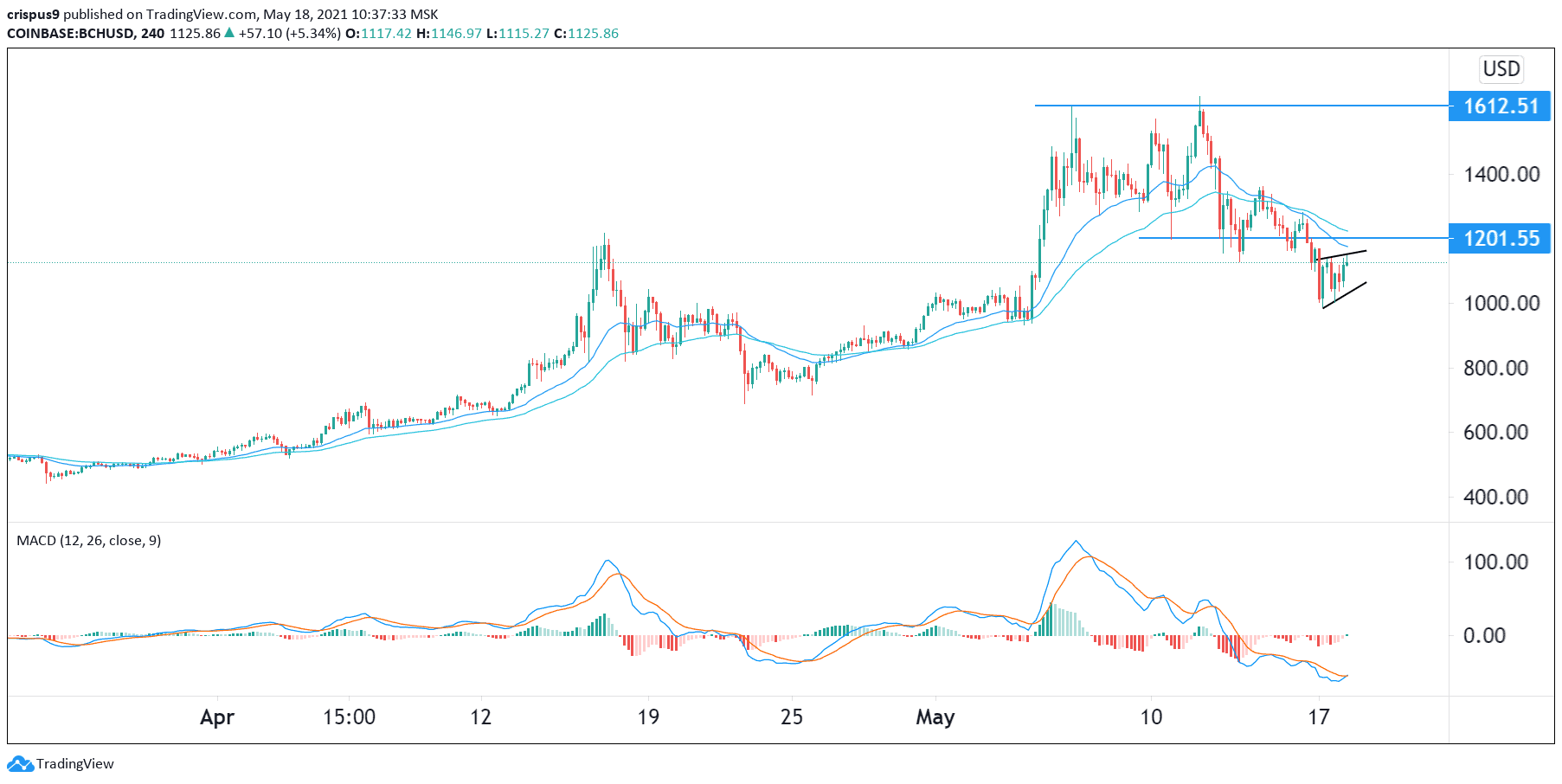Click the Apr label on time axis
The width and height of the screenshot is (1562, 784).
(x=217, y=717)
